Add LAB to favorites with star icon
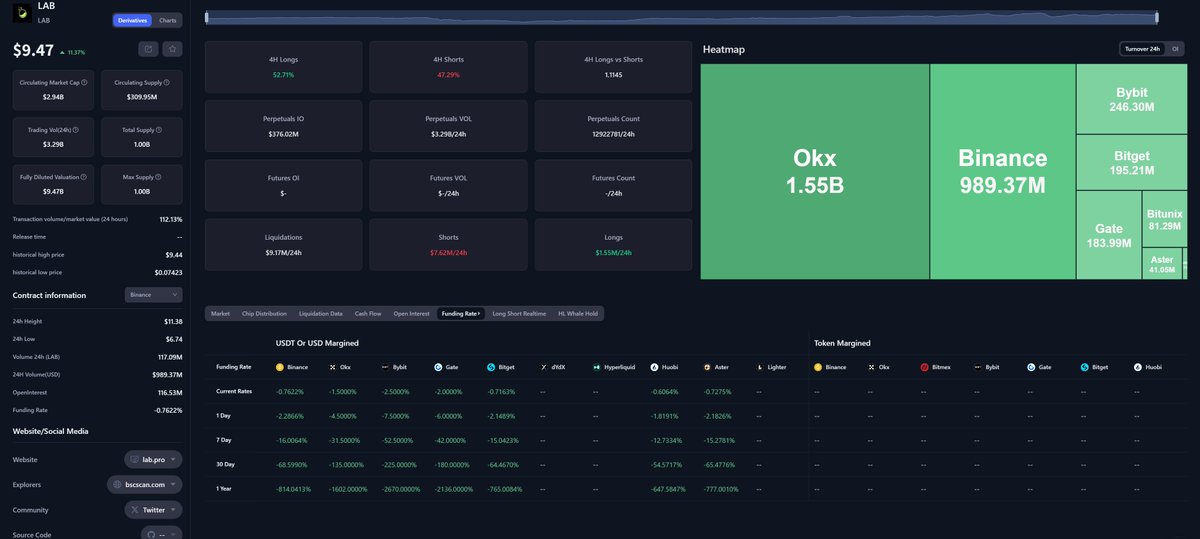The image size is (1200, 539). click(173, 48)
